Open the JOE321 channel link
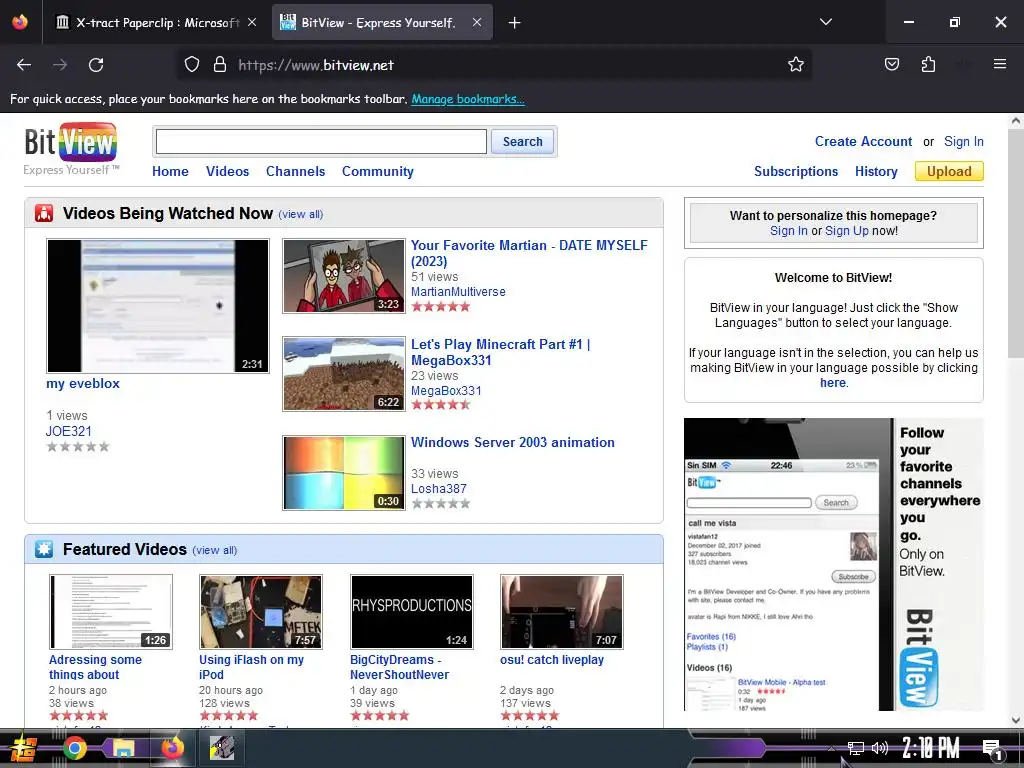This screenshot has width=1024, height=768. coord(69,431)
